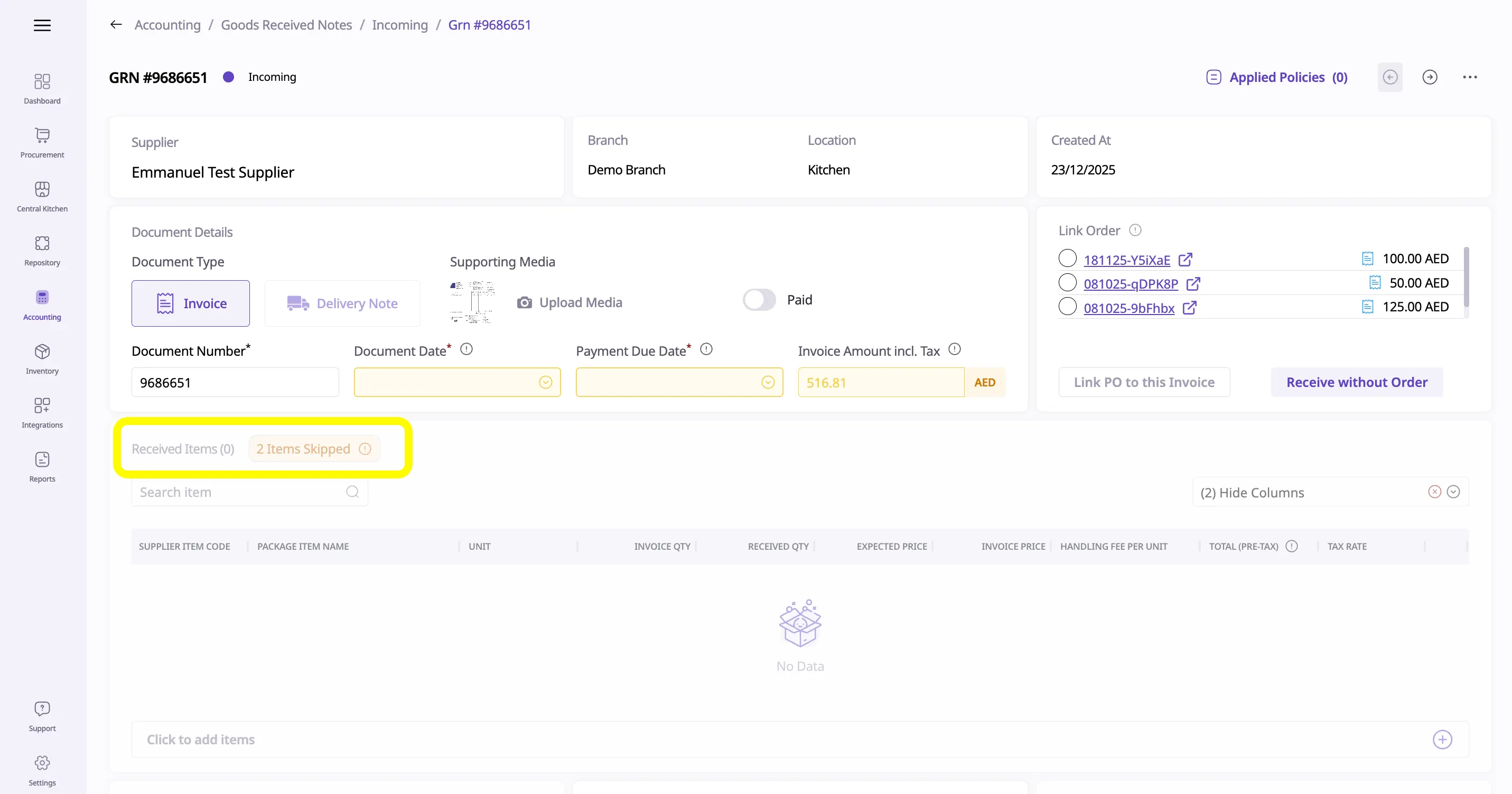
Task: Click the plus icon to add items
Action: 1442,740
